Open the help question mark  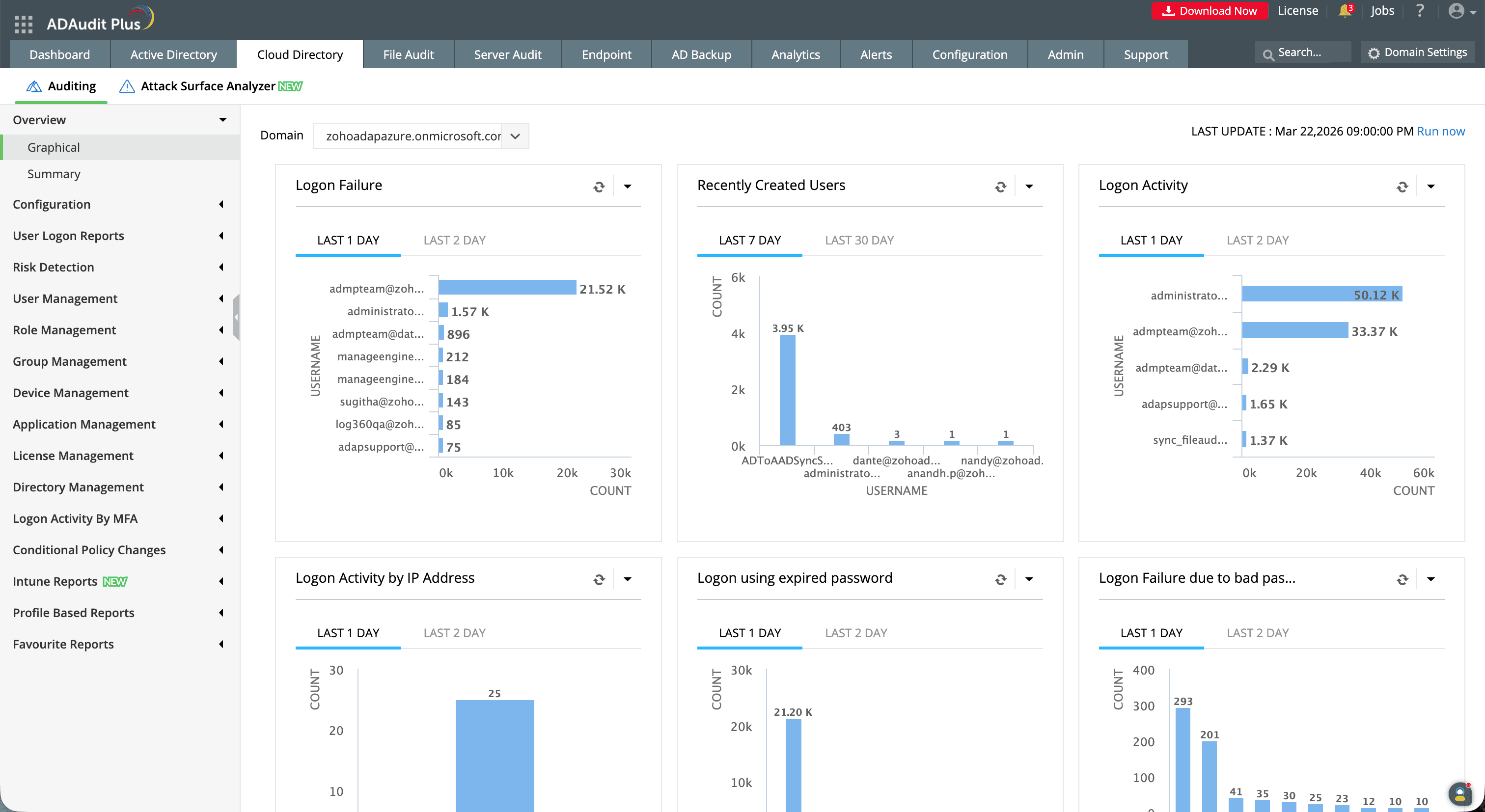click(1421, 10)
